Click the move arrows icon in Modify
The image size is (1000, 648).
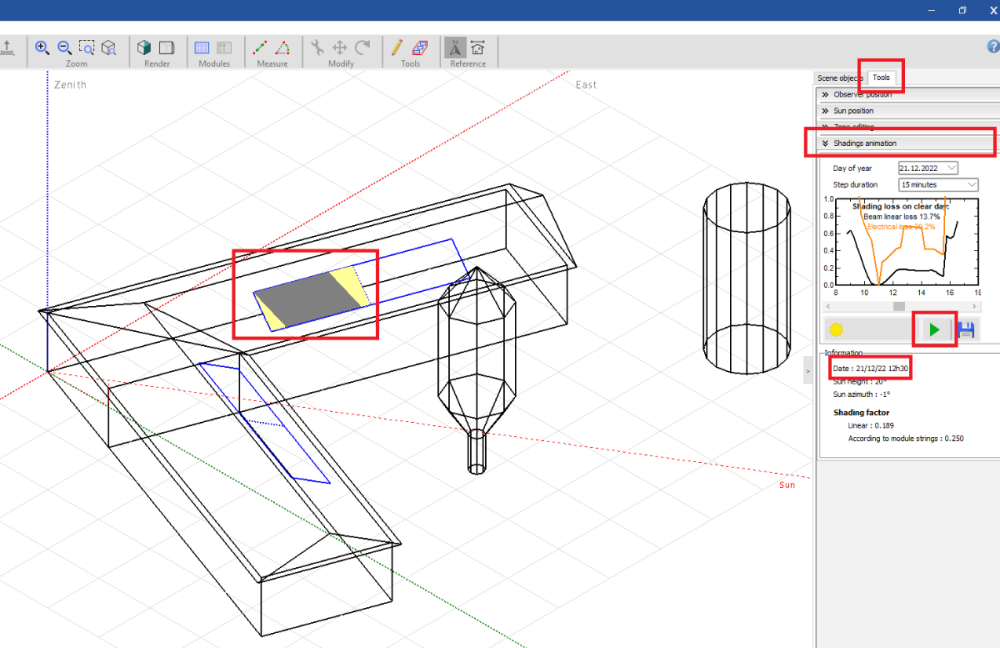[x=340, y=47]
